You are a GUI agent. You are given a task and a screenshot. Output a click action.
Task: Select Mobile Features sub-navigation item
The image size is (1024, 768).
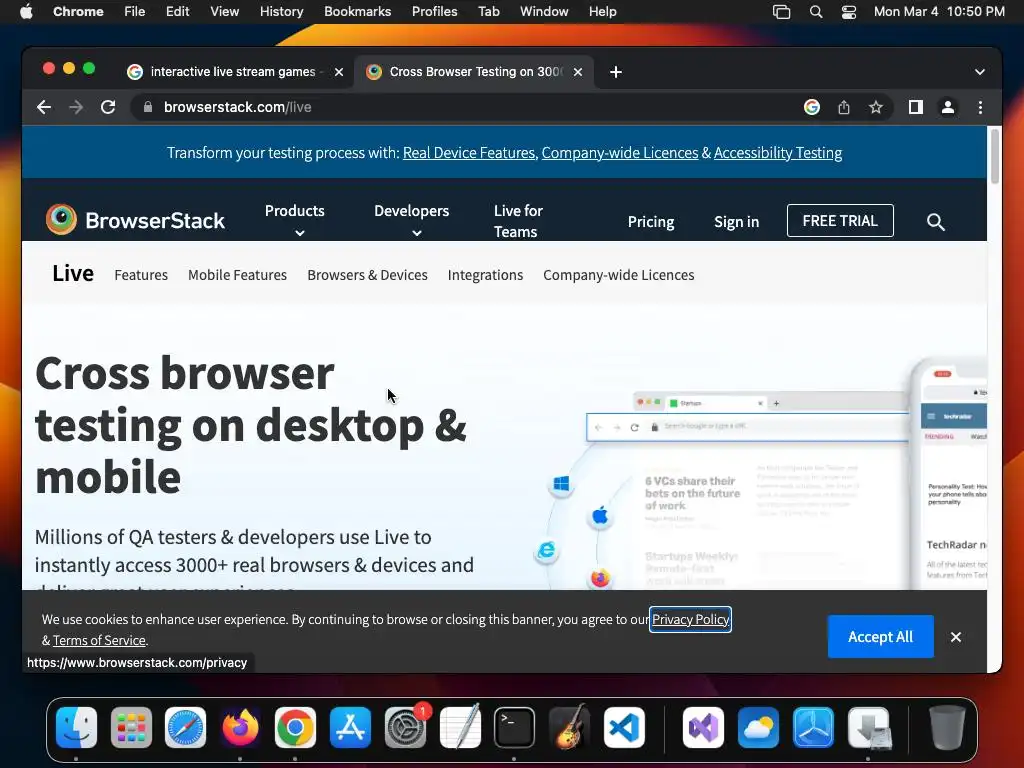click(238, 275)
